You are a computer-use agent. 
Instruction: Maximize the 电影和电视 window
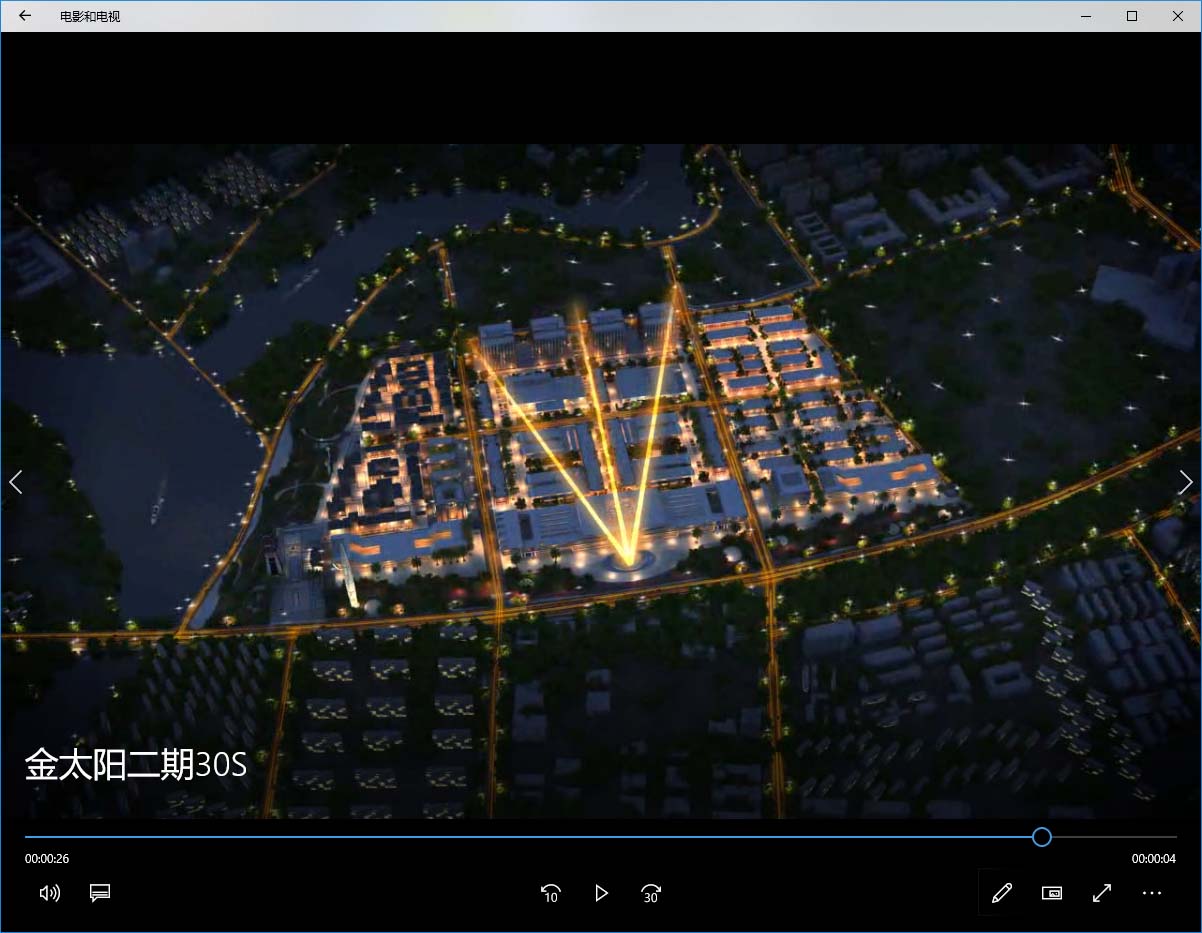[x=1131, y=16]
